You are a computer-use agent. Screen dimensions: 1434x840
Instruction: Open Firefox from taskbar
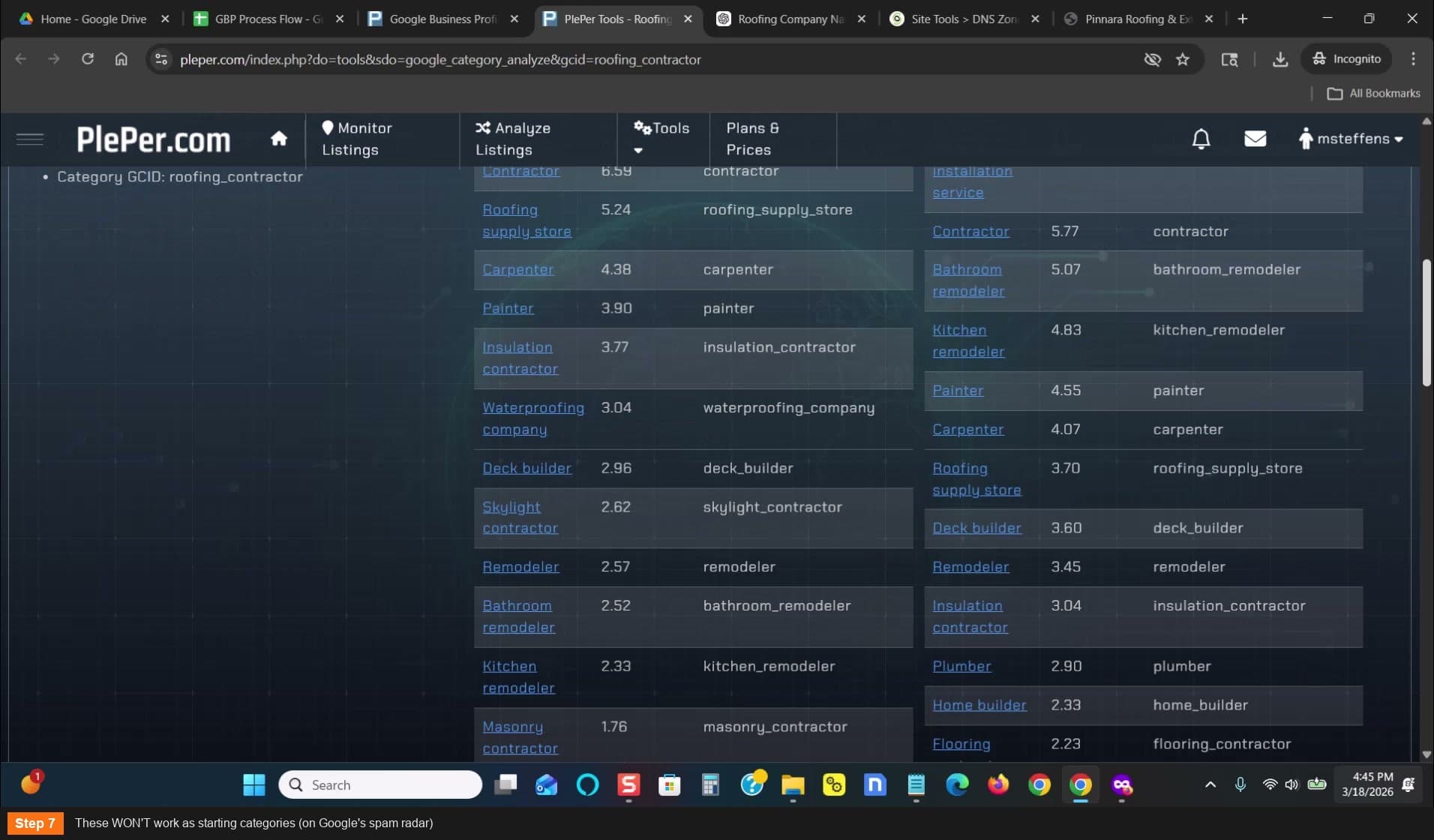point(998,784)
